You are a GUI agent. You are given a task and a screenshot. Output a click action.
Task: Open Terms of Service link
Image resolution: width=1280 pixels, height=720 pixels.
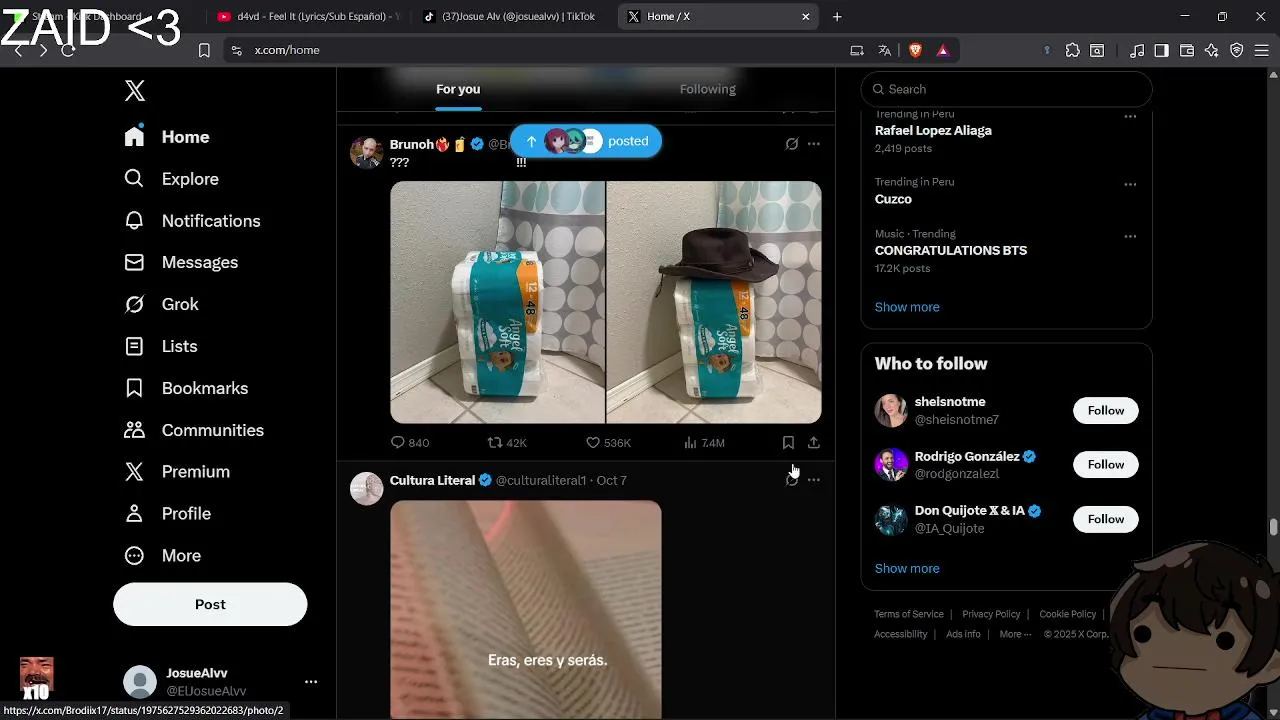[x=909, y=614]
